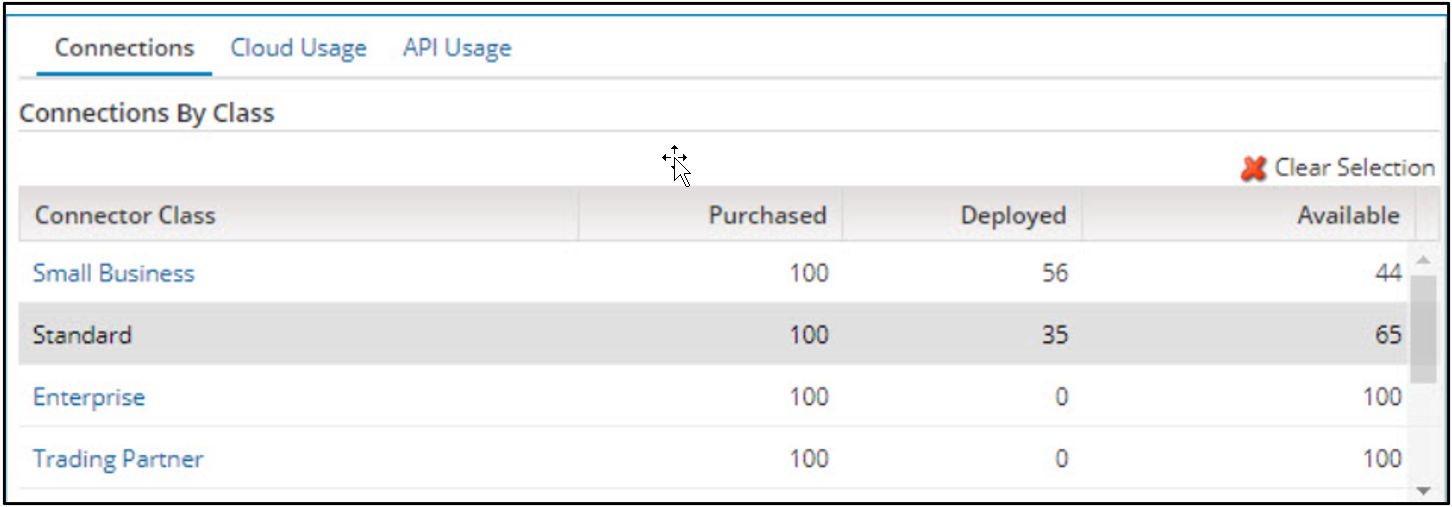
Task: Click the Trading Partner link
Action: pos(118,459)
